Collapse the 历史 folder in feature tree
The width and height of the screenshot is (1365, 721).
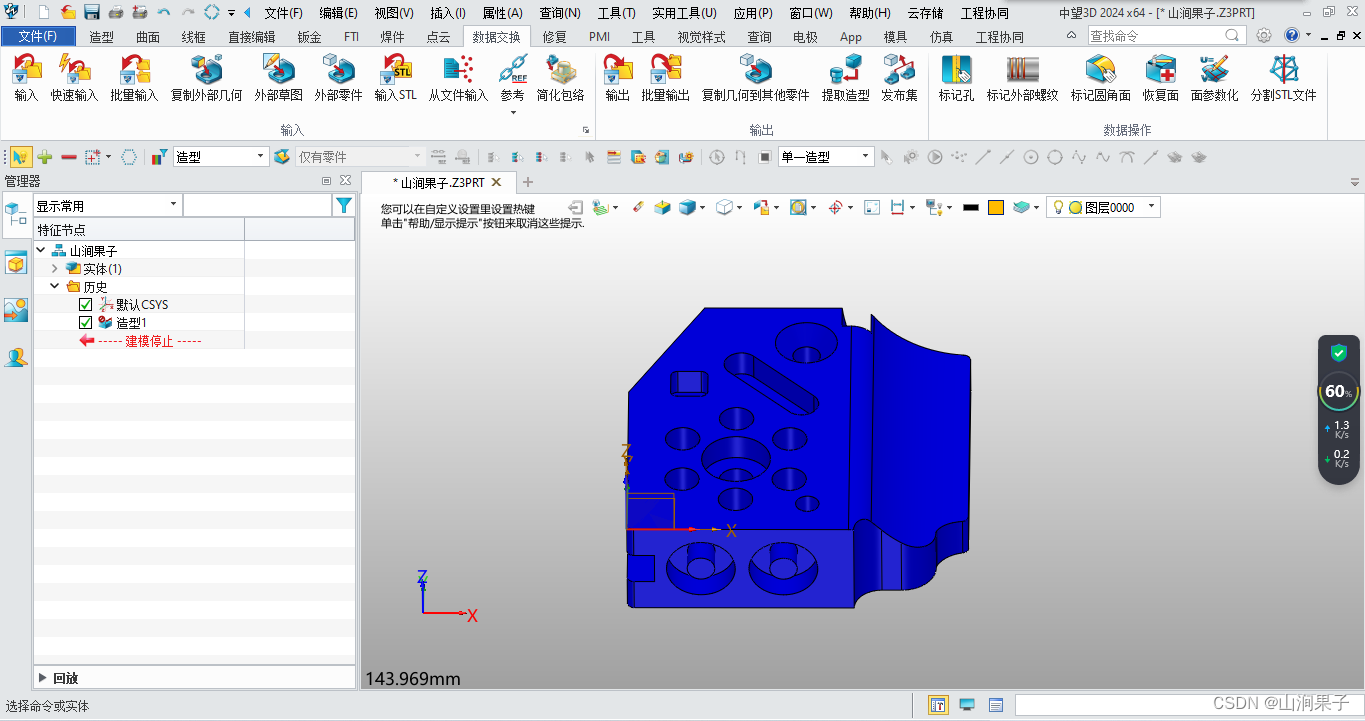coord(56,286)
